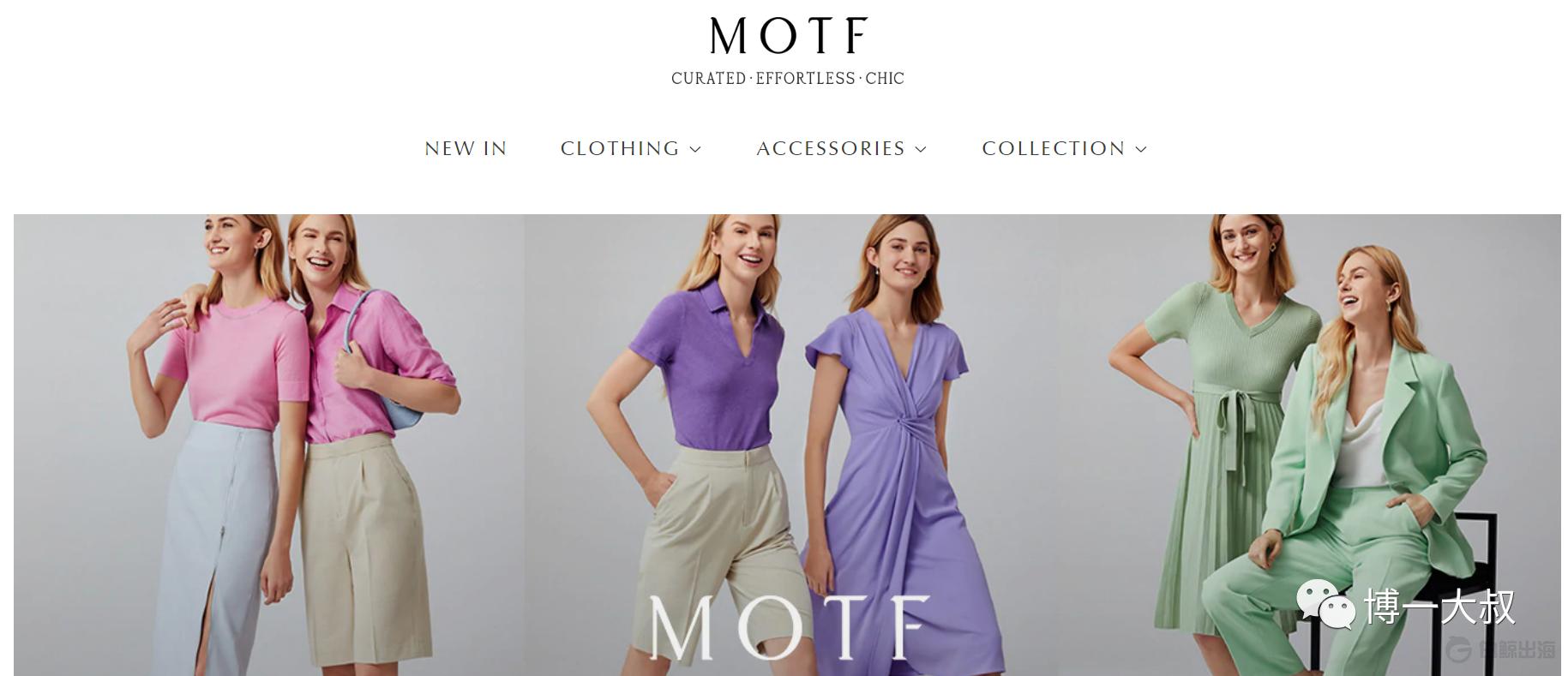
Task: Click the MOTF logo at the top
Action: [x=788, y=36]
